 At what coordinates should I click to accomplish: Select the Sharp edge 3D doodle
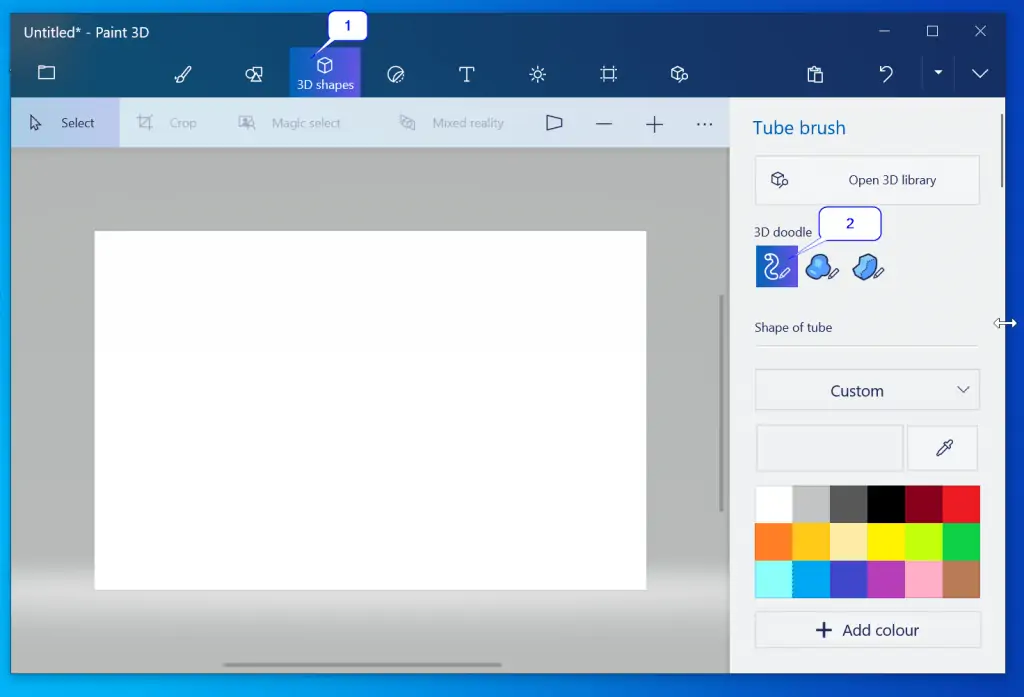click(868, 267)
